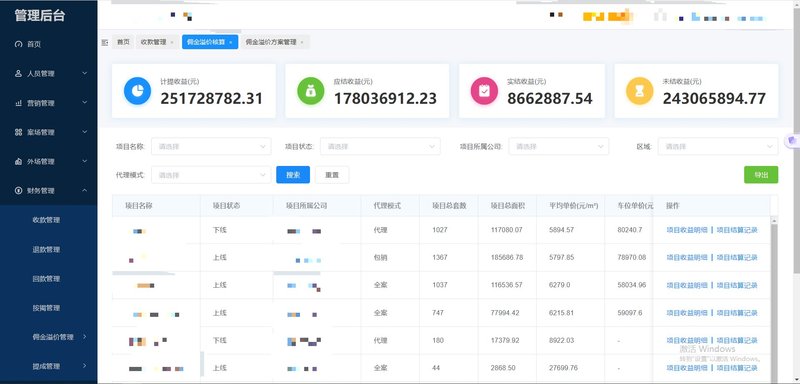
Task: Expand the 提成管理 submenu arrow
Action: pyautogui.click(x=85, y=366)
